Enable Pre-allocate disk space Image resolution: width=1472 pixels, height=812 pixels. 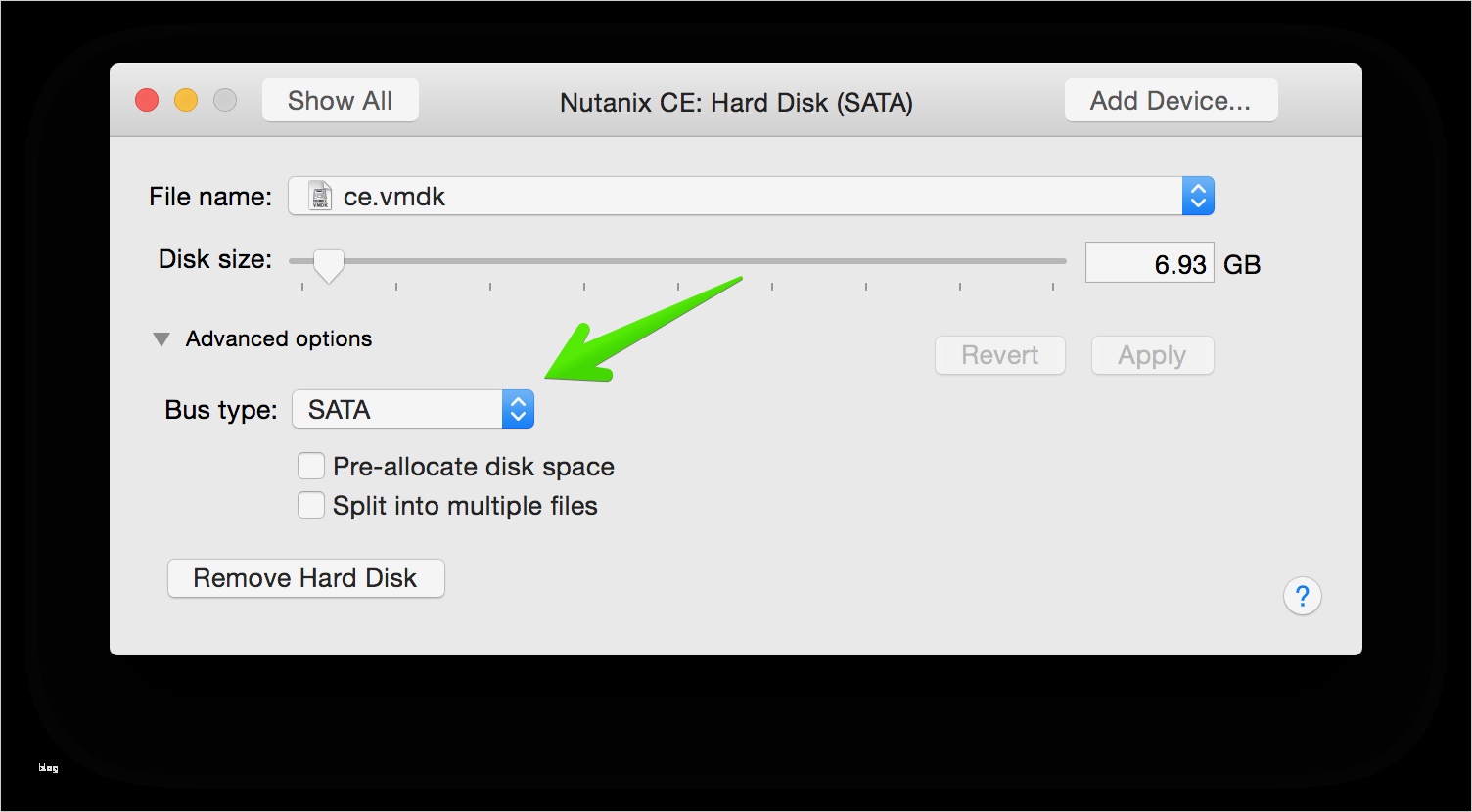point(311,466)
